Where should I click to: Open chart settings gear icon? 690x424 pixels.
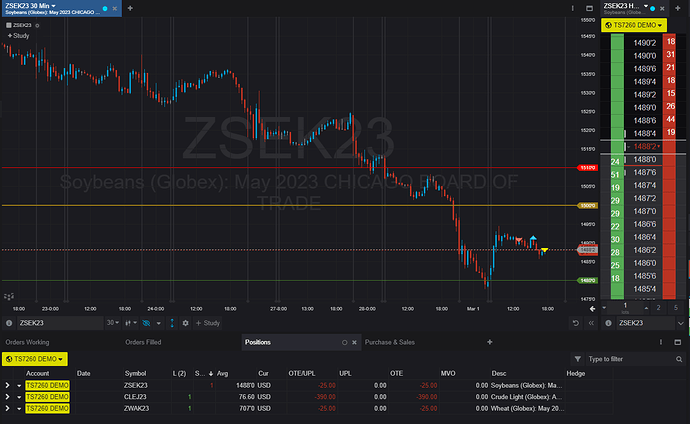[185, 323]
